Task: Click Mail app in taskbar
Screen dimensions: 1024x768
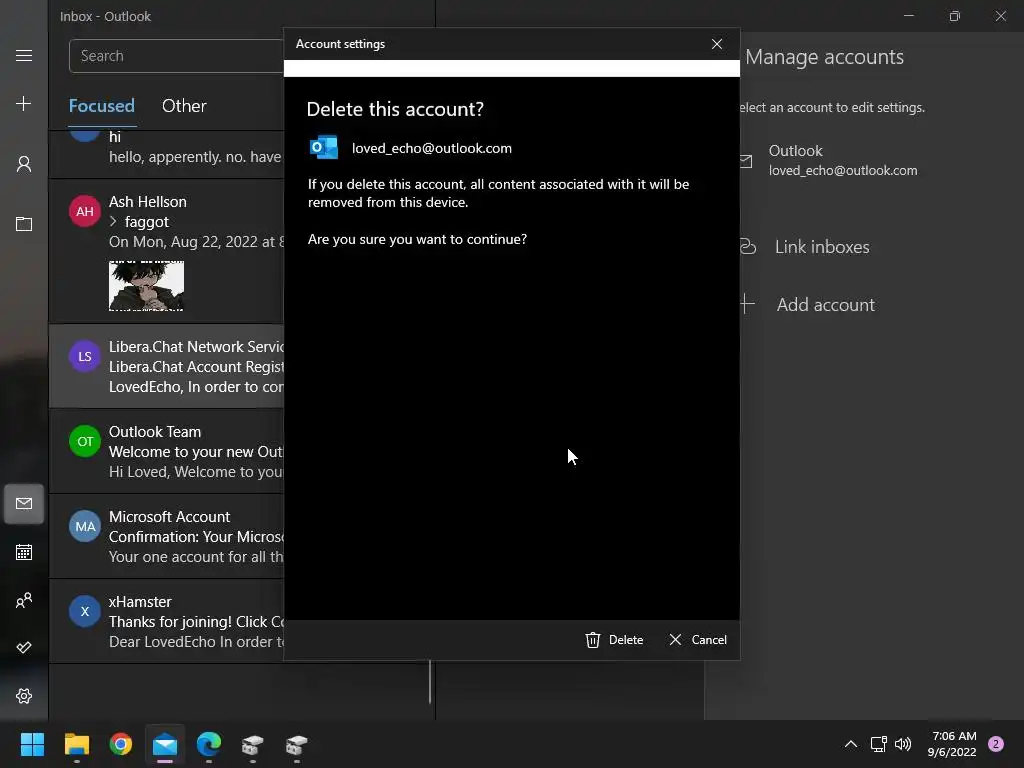Action: 165,744
